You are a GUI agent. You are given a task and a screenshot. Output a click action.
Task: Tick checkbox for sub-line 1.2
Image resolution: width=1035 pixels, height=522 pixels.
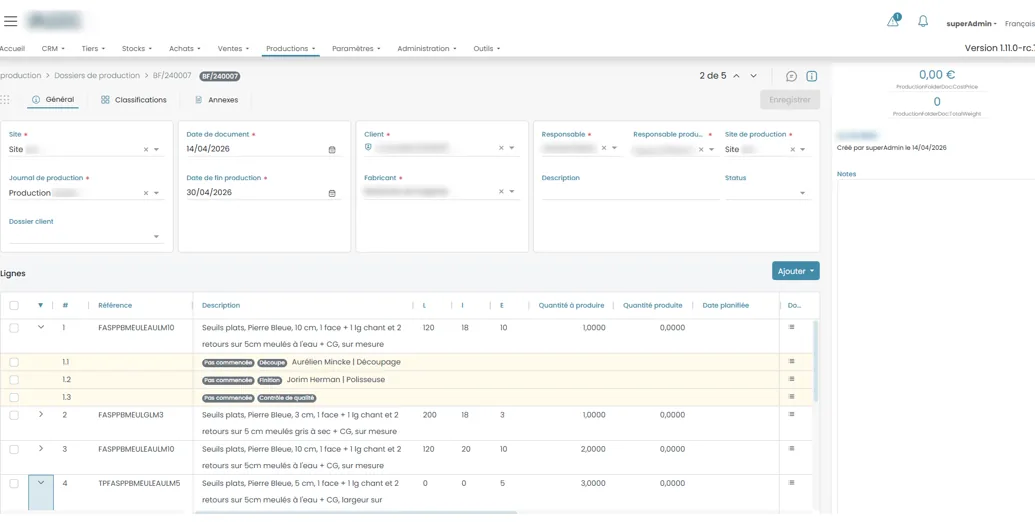coord(14,380)
